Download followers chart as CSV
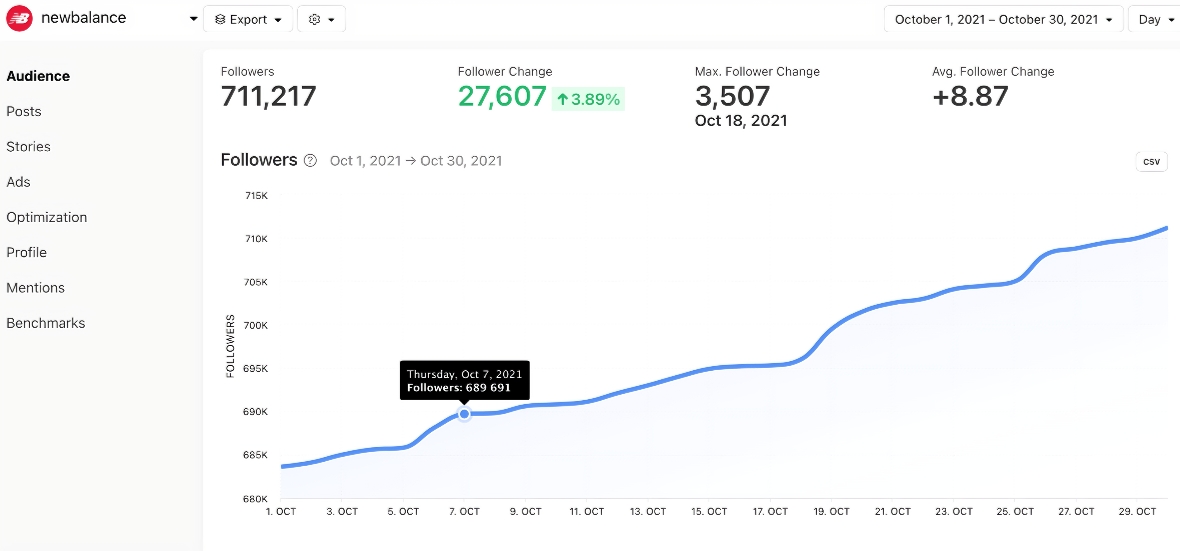 [1151, 161]
